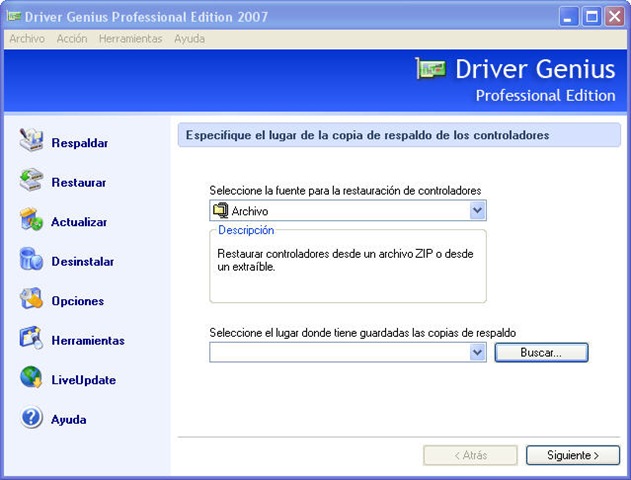Click the LiveUpdate globe icon
Viewport: 631px width, 480px height.
pyautogui.click(x=31, y=377)
